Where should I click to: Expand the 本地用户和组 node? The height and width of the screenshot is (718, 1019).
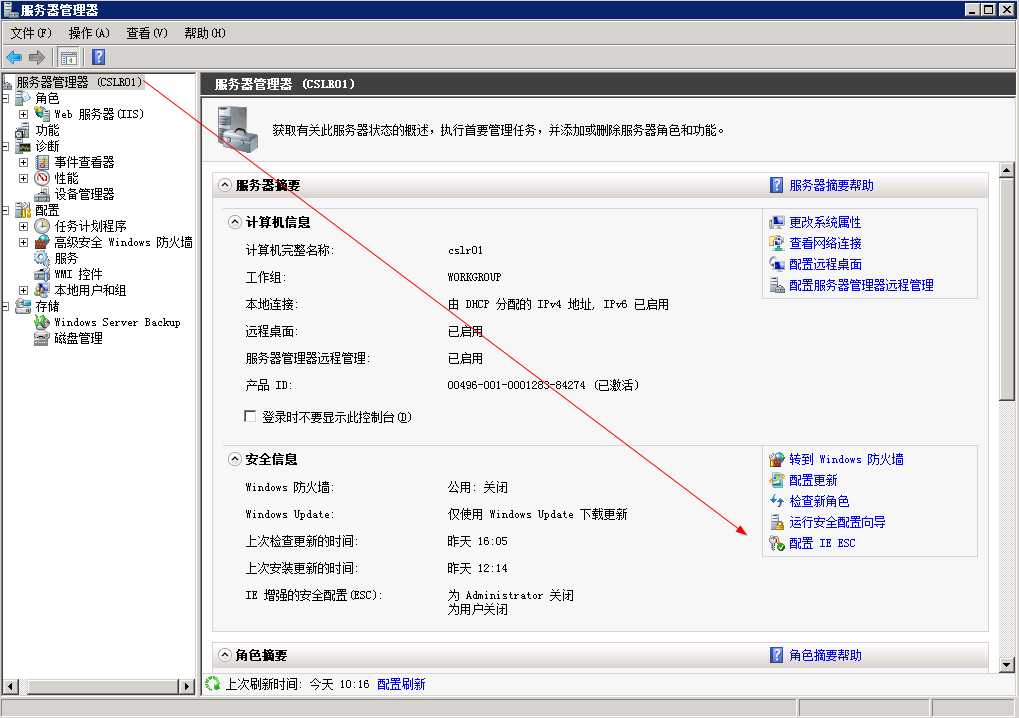click(23, 290)
